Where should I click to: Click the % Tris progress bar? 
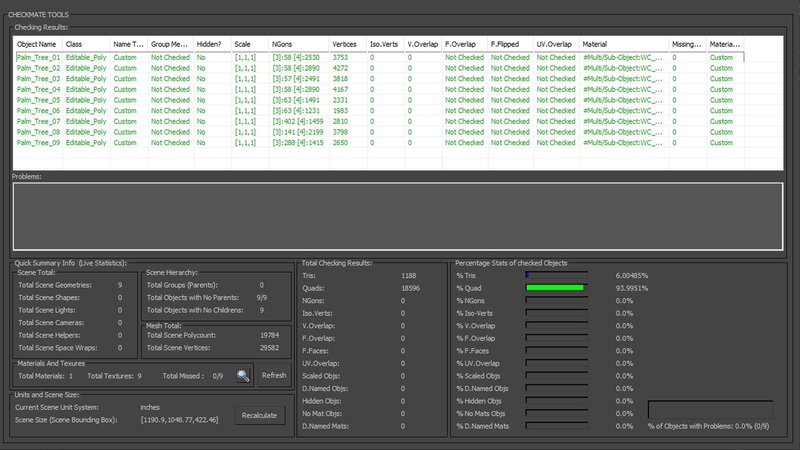555,273
